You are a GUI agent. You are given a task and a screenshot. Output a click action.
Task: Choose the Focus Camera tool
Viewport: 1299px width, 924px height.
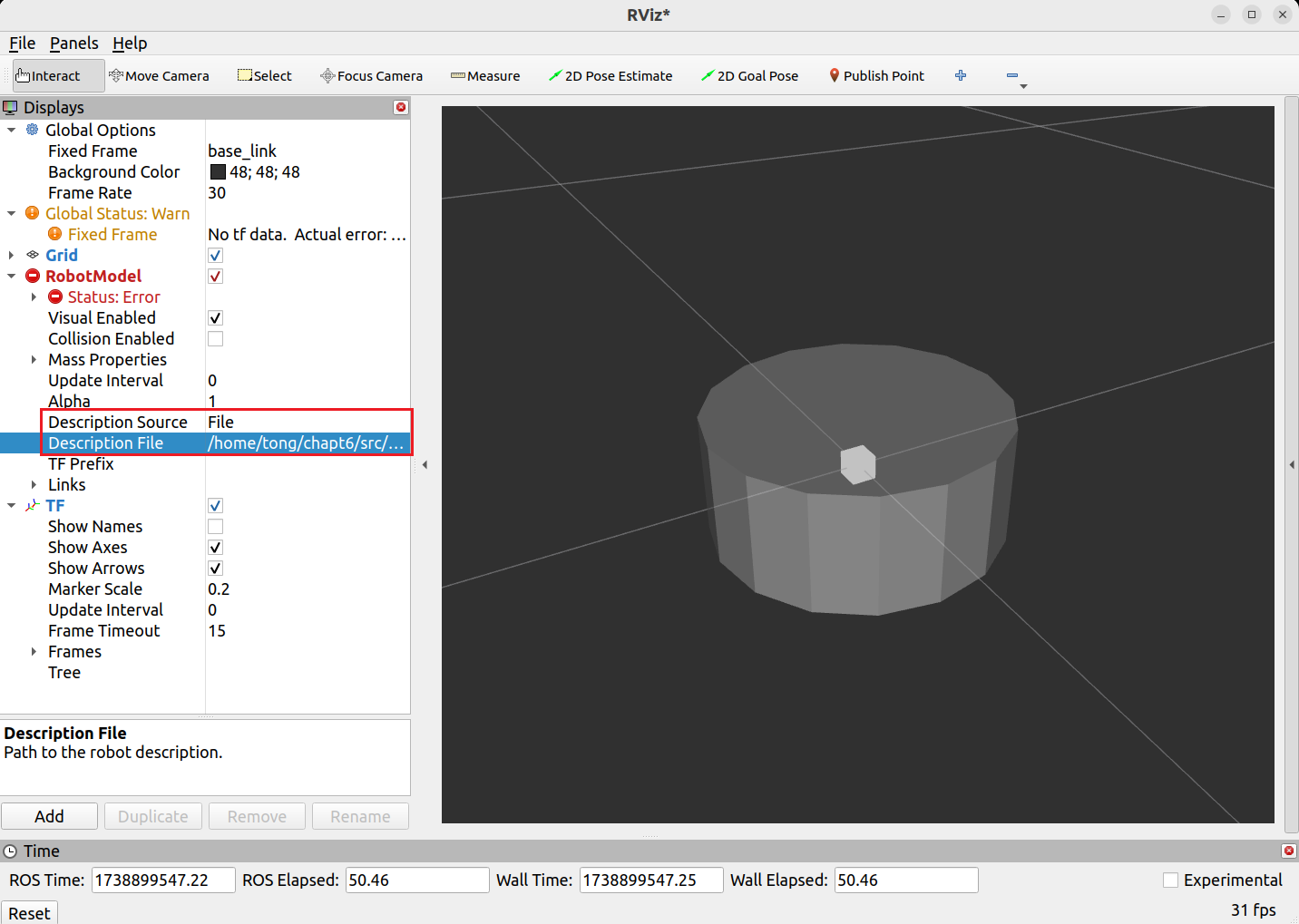click(x=371, y=76)
